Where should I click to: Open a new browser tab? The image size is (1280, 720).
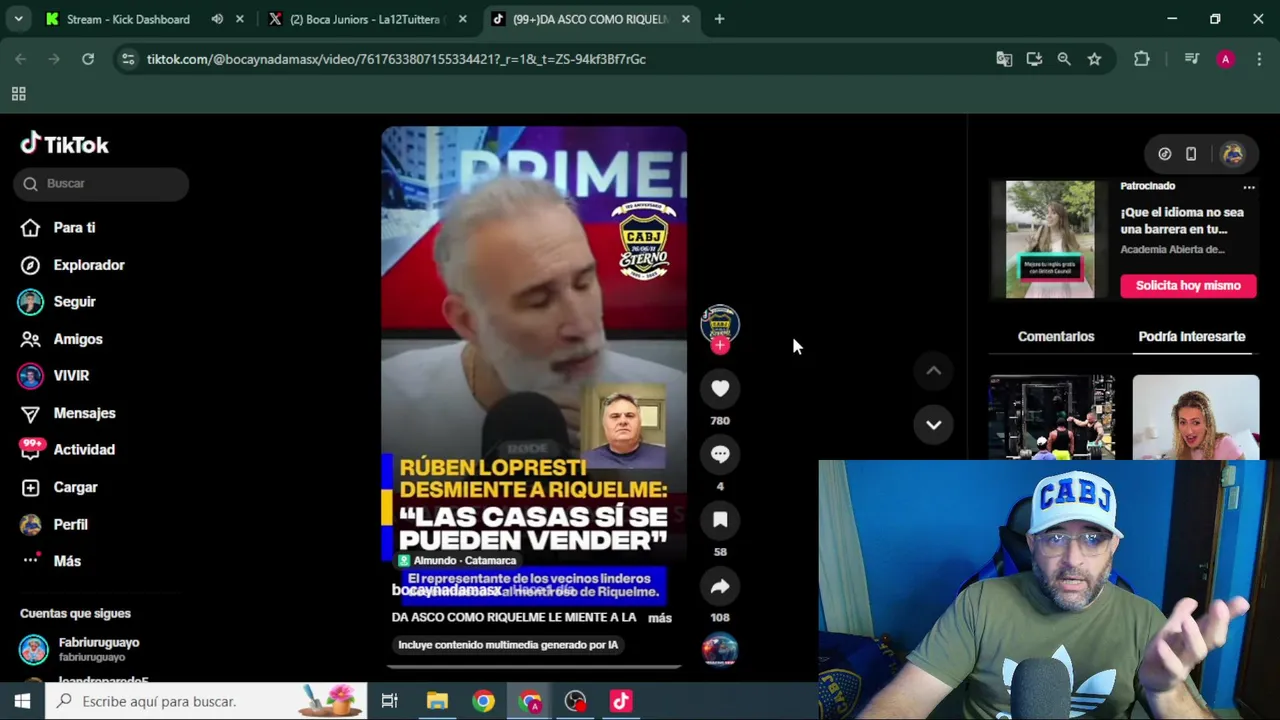pos(719,19)
